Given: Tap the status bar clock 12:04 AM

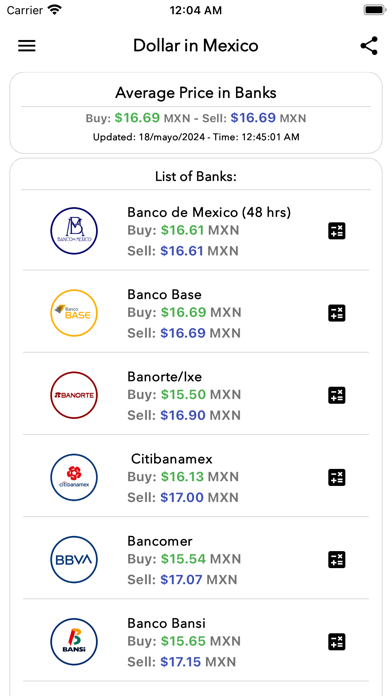Looking at the screenshot, I should coord(195,10).
